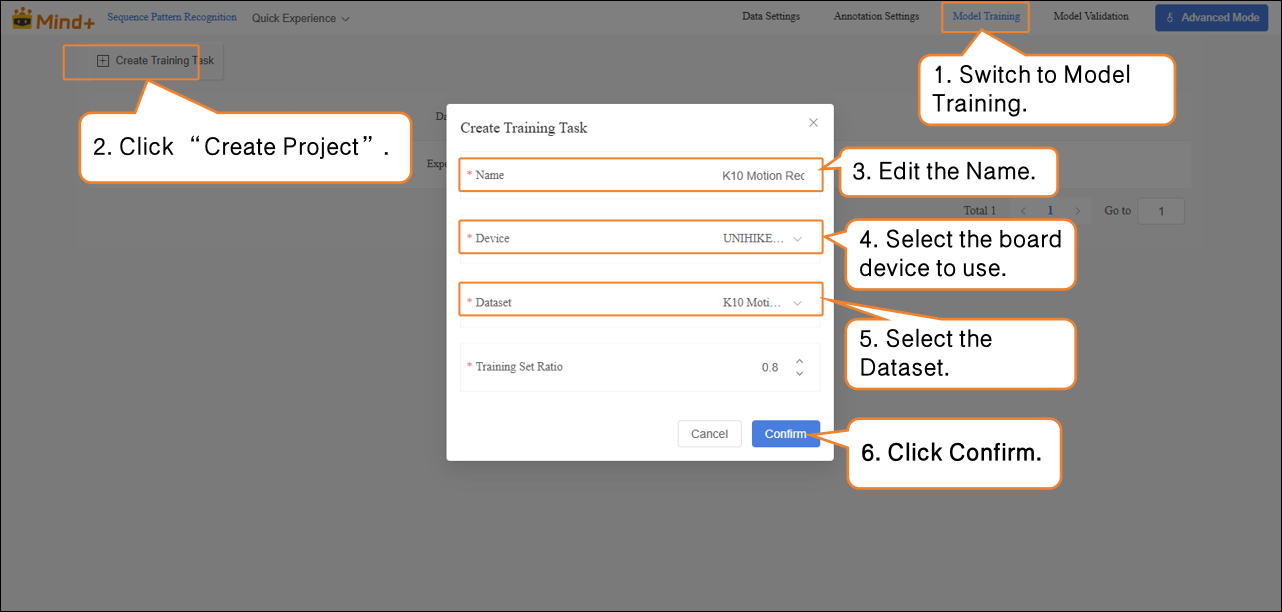This screenshot has height=612, width=1282.
Task: Go to the Model Validation tab
Action: point(1090,17)
